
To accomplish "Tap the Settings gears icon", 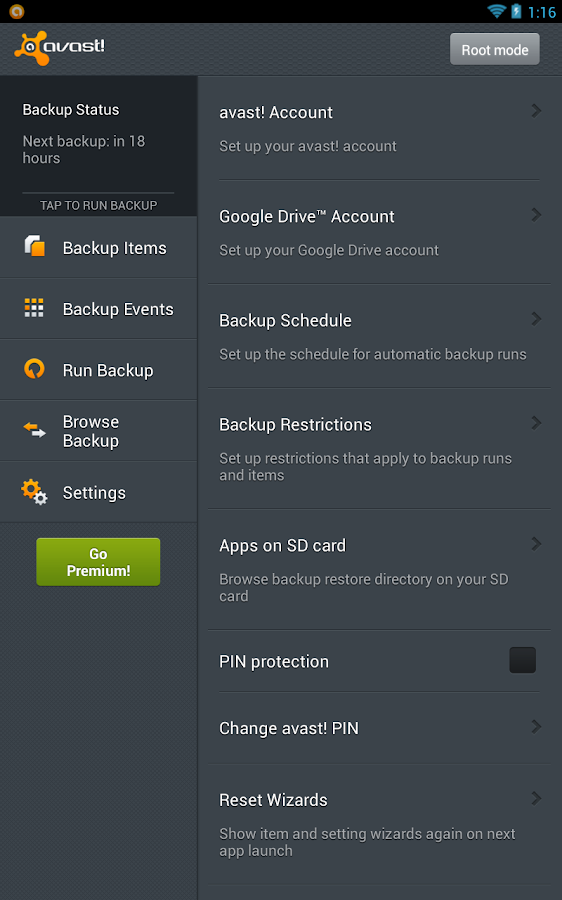I will (34, 492).
